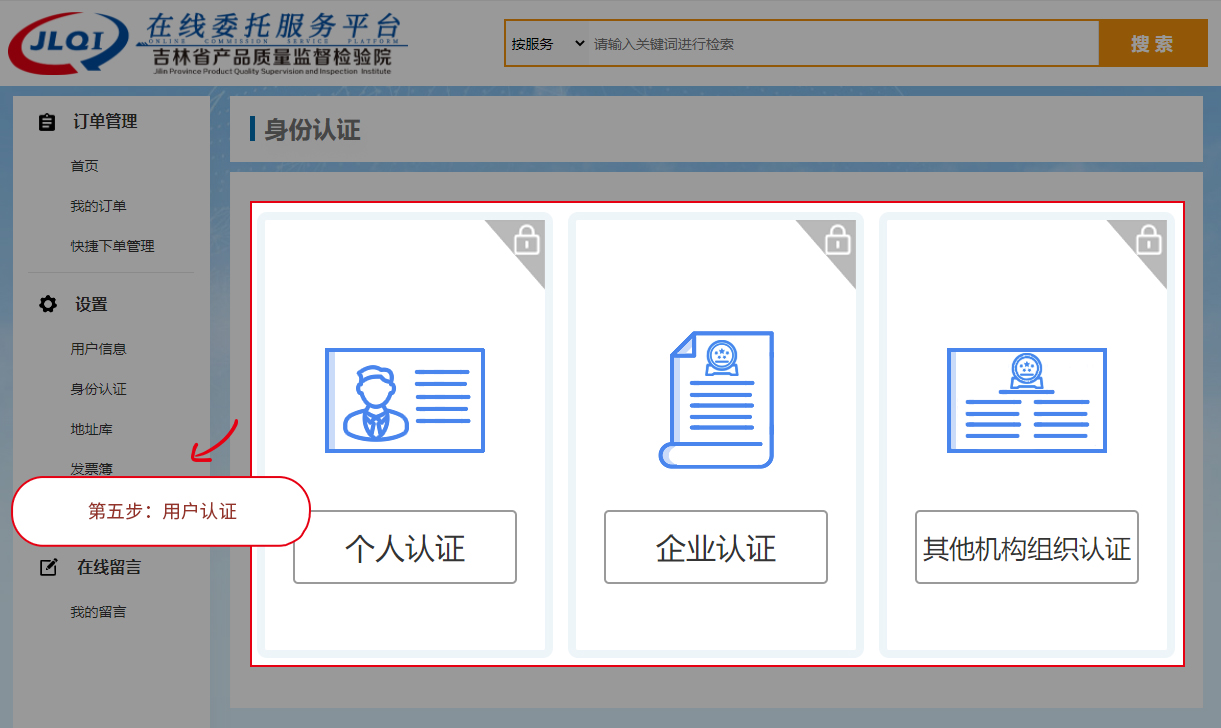Click the personal ID card icon
The width and height of the screenshot is (1221, 728).
click(405, 400)
